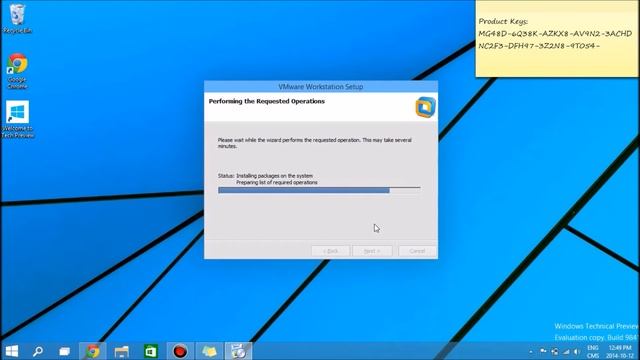Click the key starting NC2F3 on sticky note
Viewport: 640px width, 360px height.
[x=539, y=46]
